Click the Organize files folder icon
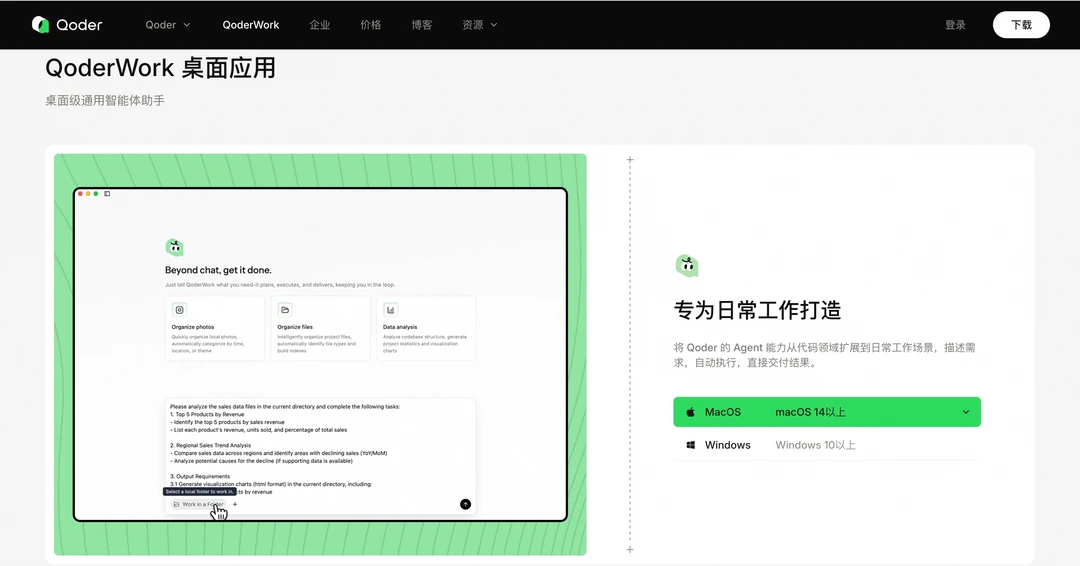 (x=285, y=310)
